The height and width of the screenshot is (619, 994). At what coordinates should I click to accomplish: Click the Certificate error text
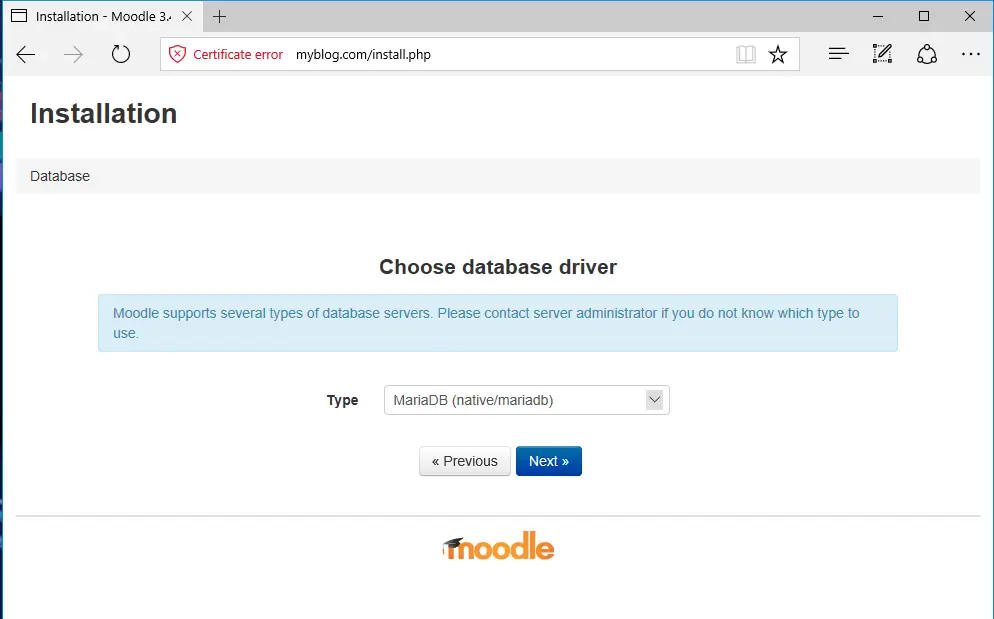(238, 55)
